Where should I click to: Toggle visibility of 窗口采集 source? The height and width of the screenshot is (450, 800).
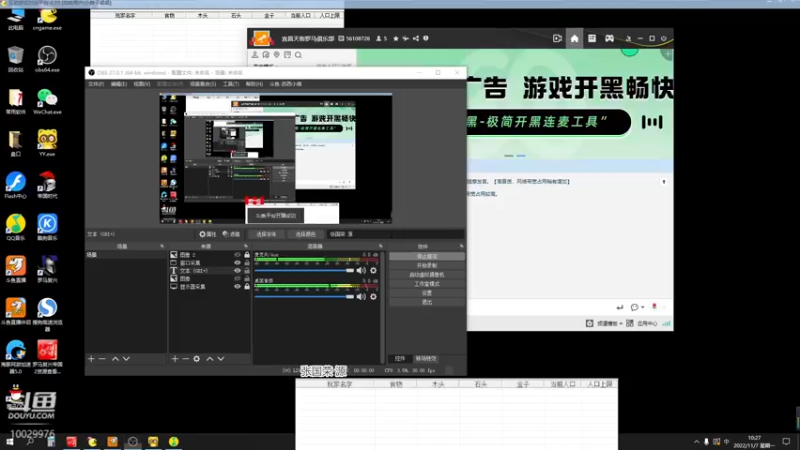(x=237, y=263)
